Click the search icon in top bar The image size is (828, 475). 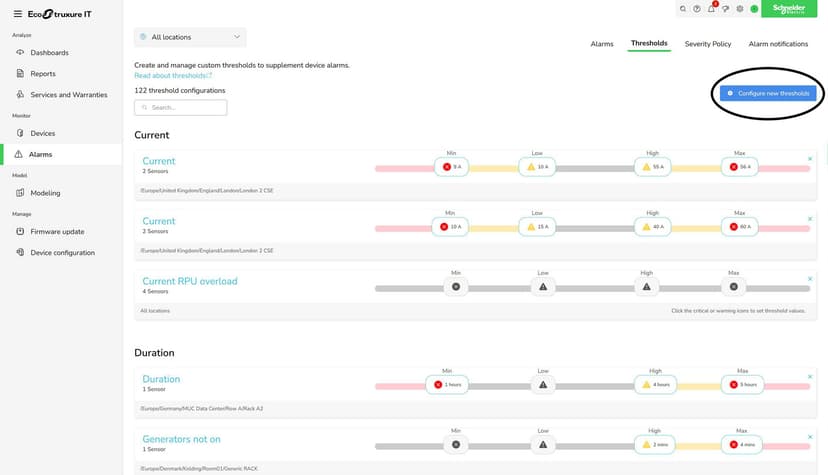tap(683, 8)
